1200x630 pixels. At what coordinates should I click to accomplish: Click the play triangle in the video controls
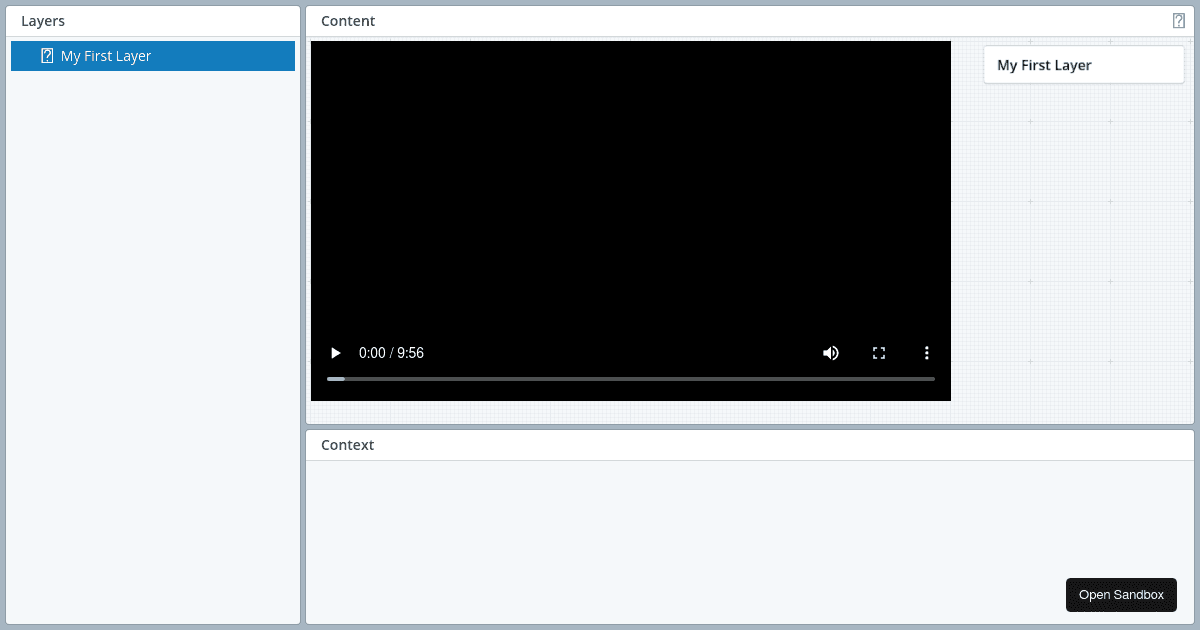pos(335,353)
